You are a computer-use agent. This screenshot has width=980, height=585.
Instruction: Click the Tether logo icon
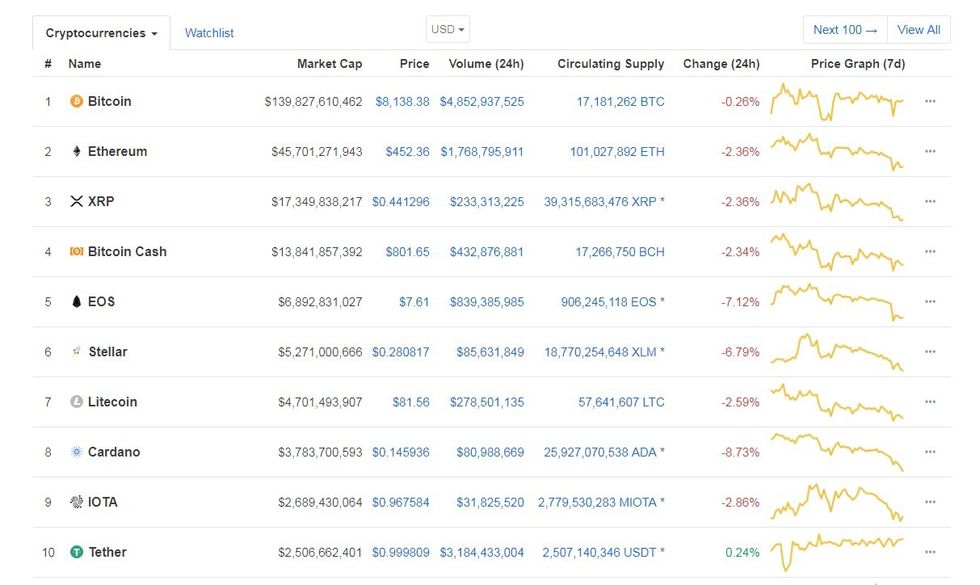76,552
